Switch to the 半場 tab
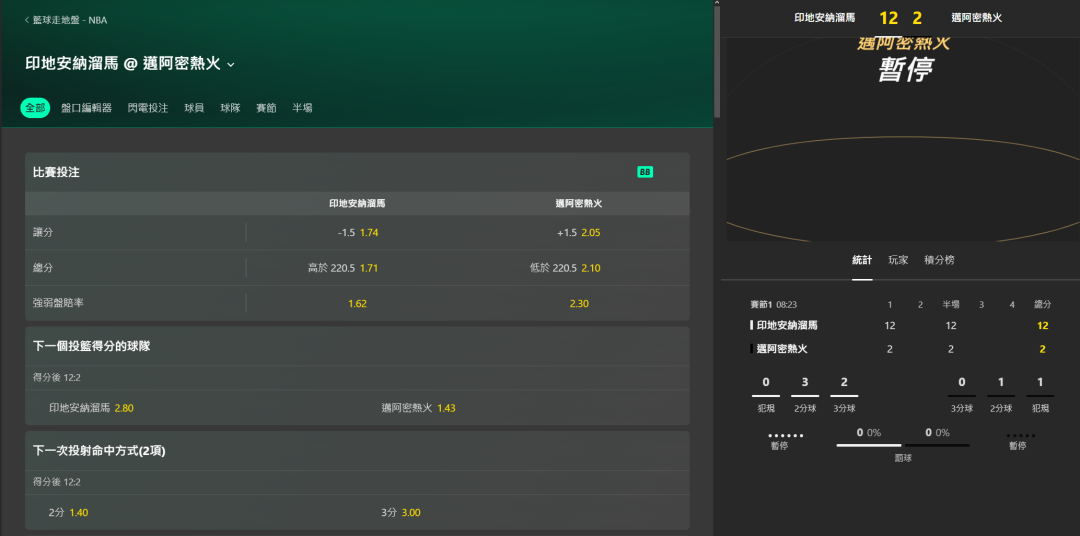1080x536 pixels. [x=302, y=108]
